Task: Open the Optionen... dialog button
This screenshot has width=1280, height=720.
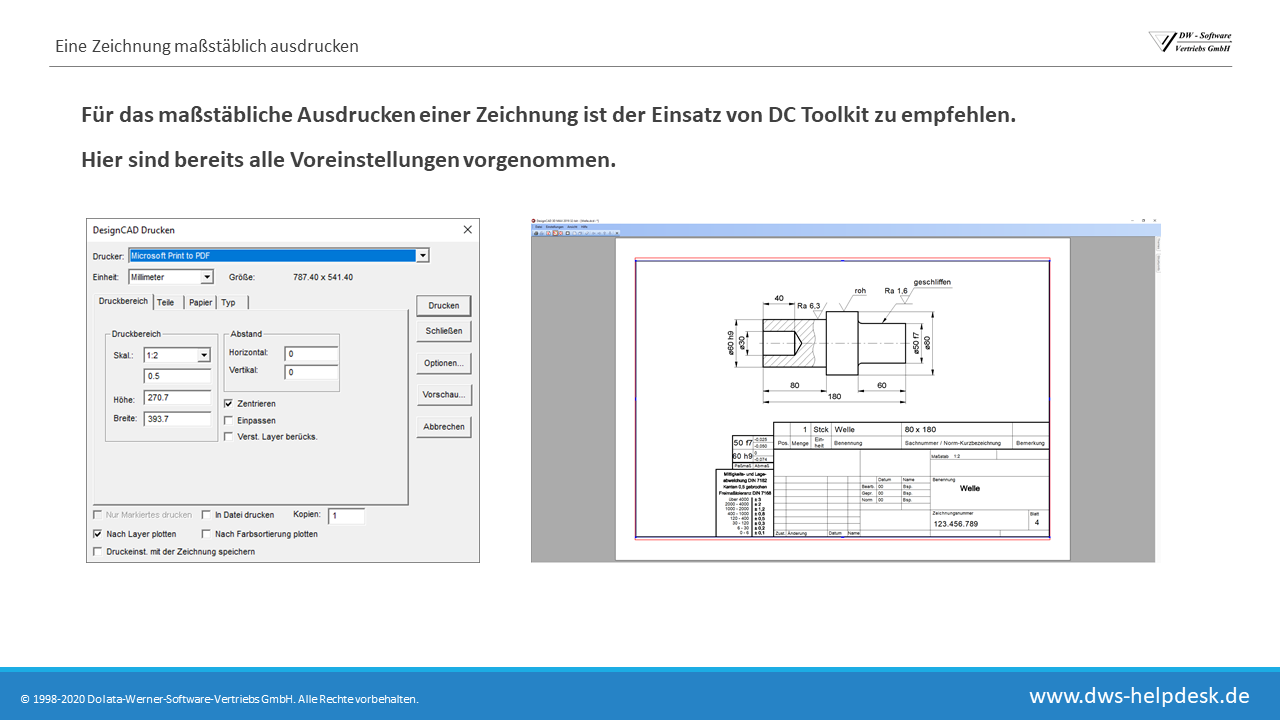Action: coord(443,363)
